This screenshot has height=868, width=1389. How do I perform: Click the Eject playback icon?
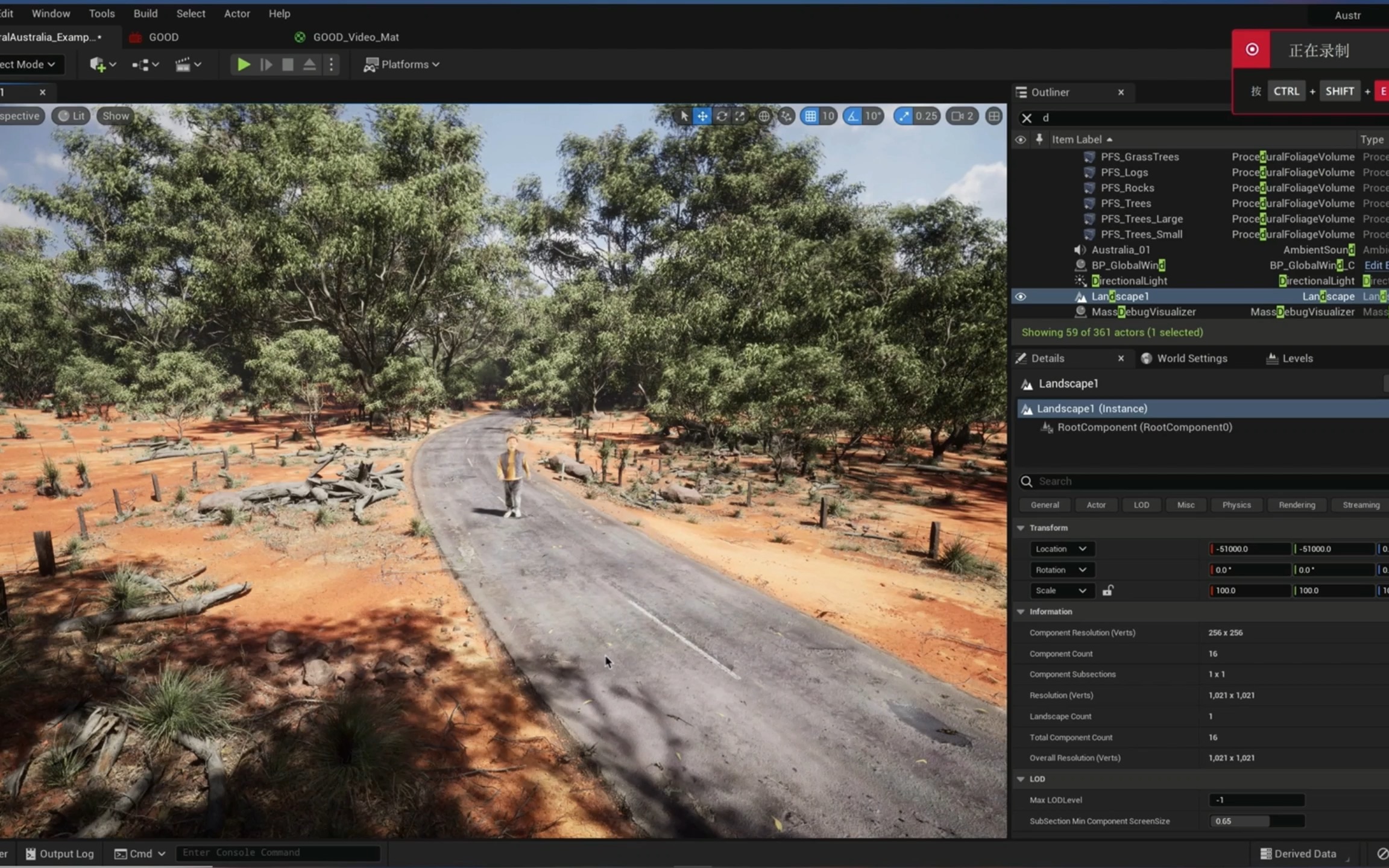(x=309, y=64)
